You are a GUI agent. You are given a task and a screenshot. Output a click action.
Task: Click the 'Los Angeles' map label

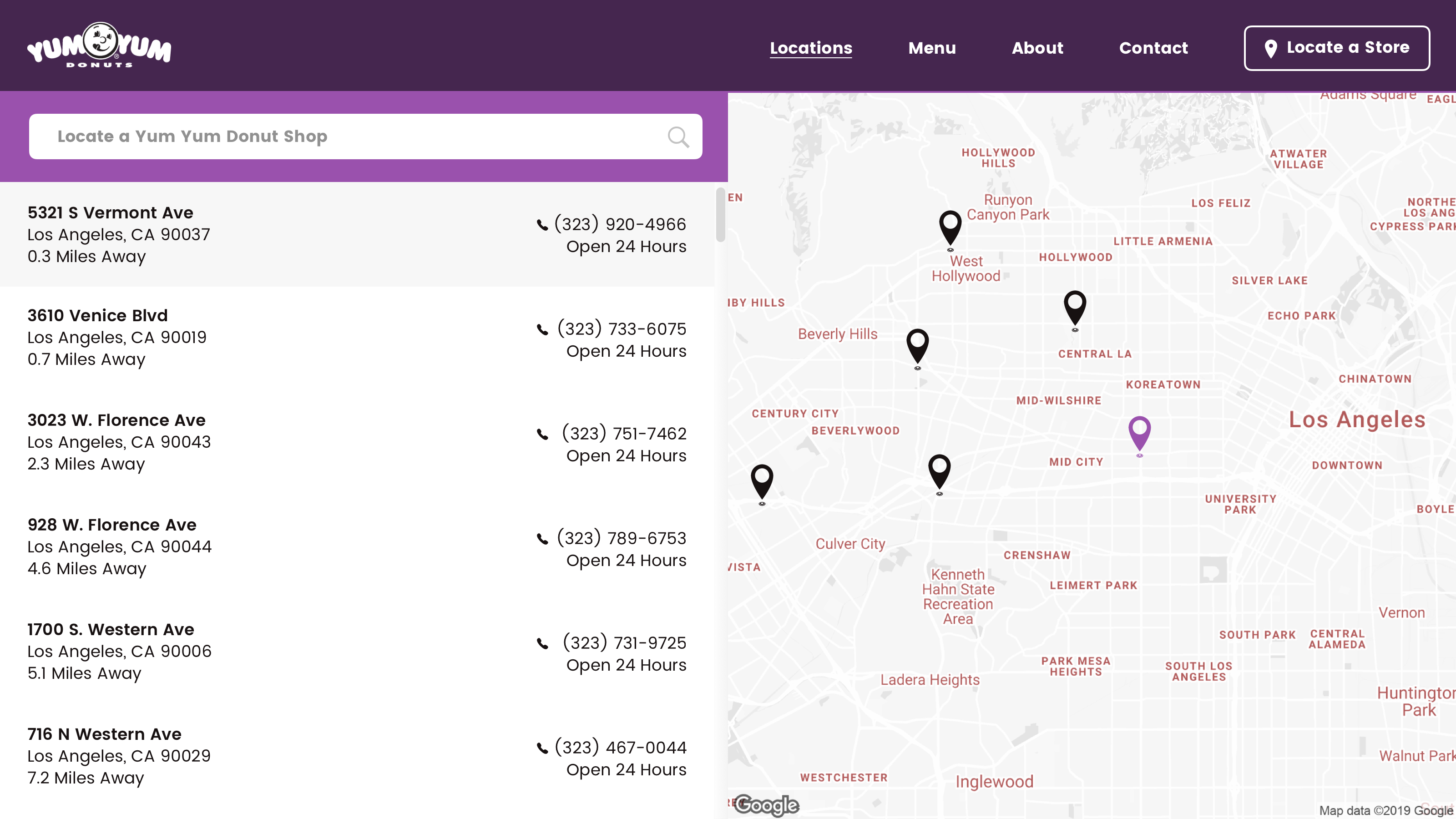(x=1357, y=420)
